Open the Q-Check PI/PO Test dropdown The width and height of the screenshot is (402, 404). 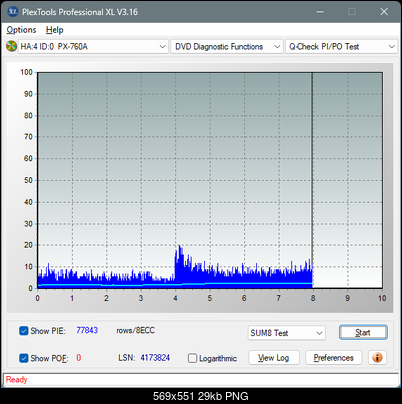point(341,46)
